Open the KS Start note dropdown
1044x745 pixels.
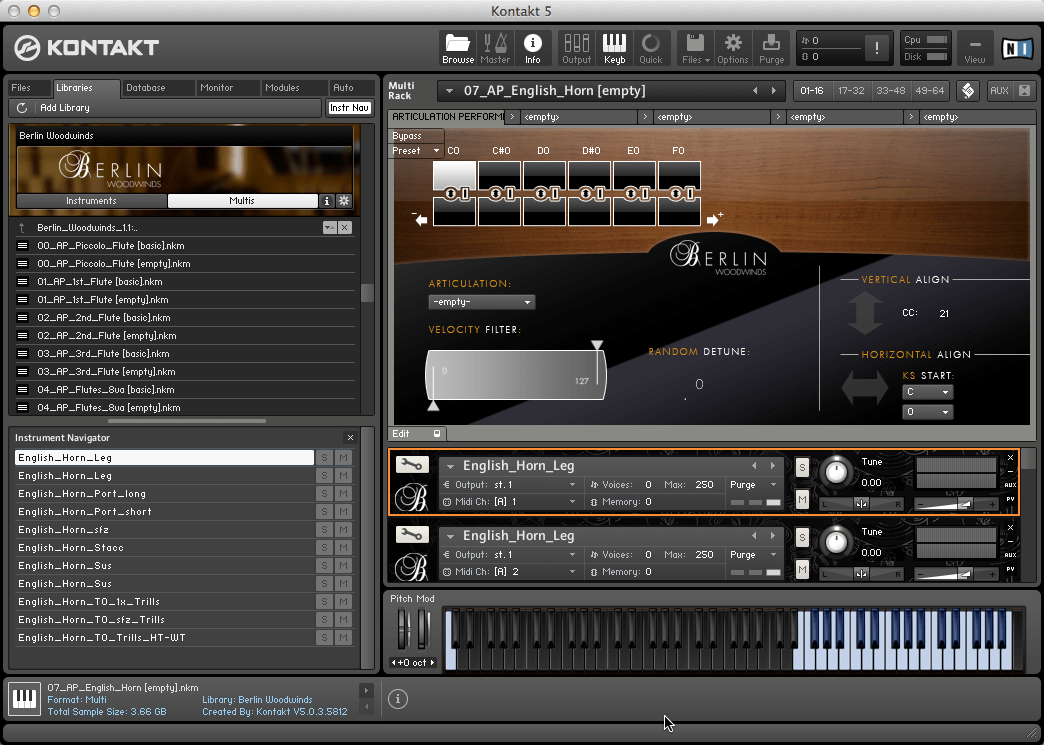(x=927, y=392)
